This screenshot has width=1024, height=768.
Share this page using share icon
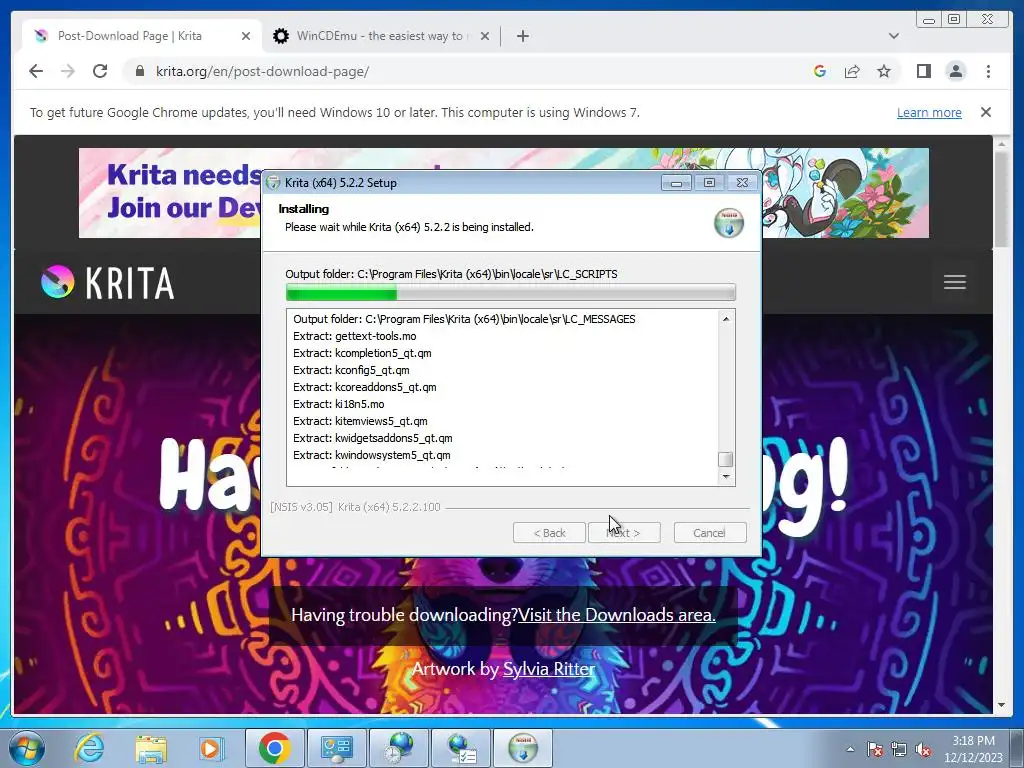852,71
